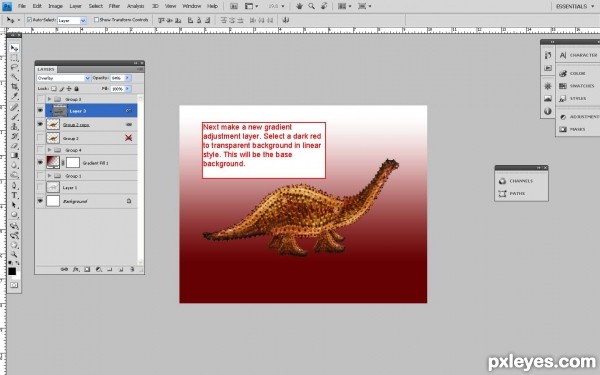Open the File menu

[22, 6]
